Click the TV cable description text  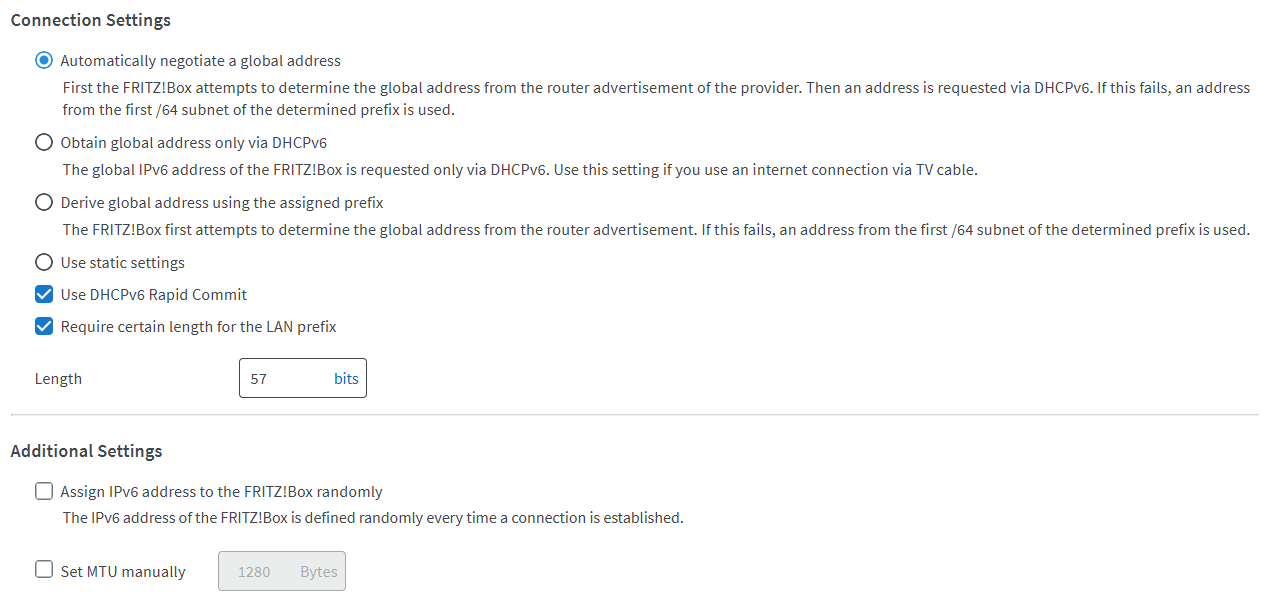pos(520,170)
